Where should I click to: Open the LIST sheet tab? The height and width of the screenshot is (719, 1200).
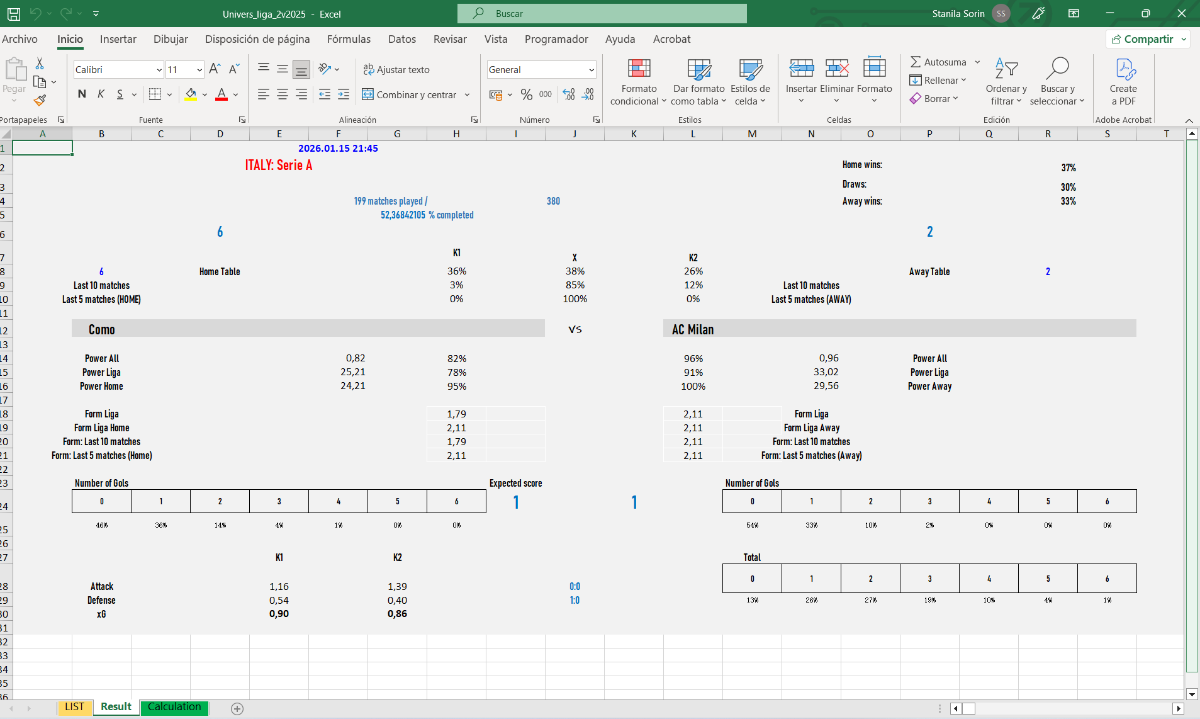point(74,707)
